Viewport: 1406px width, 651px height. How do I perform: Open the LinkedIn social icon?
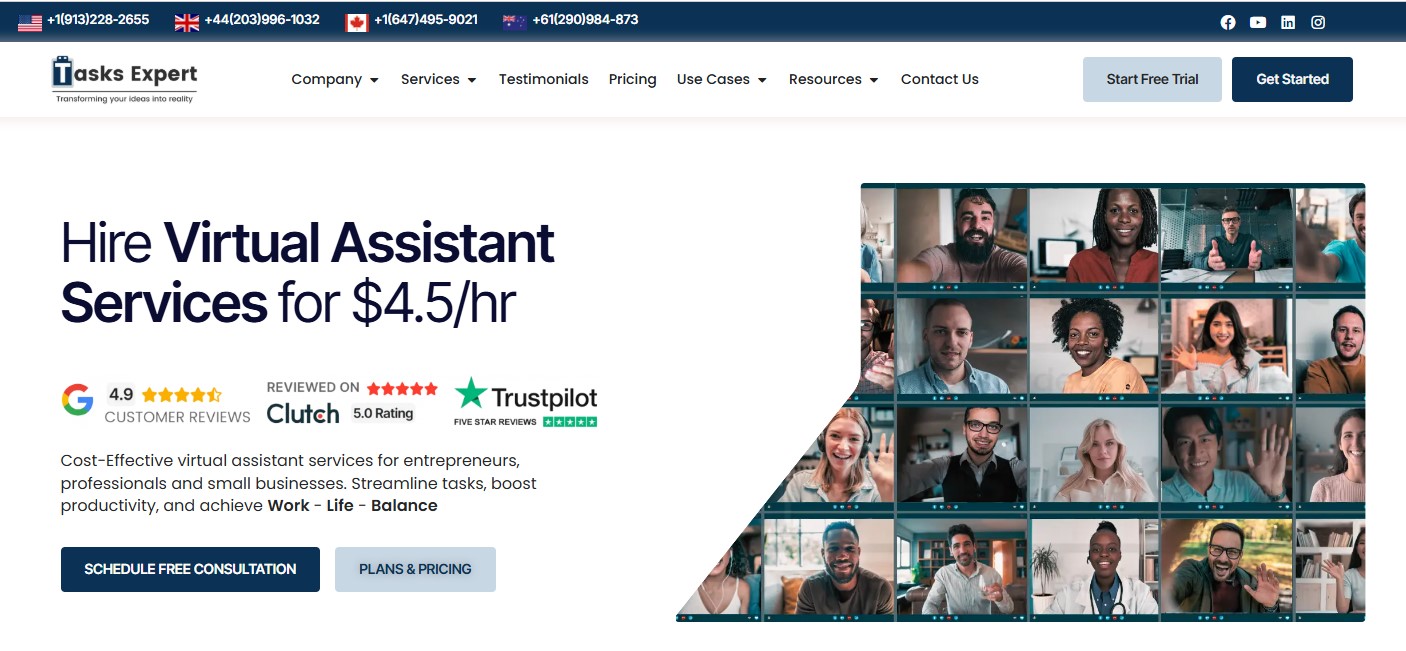coord(1288,22)
